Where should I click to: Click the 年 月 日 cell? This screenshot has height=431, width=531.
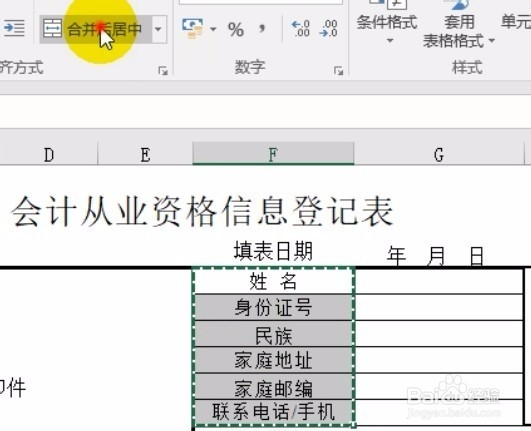(436, 256)
